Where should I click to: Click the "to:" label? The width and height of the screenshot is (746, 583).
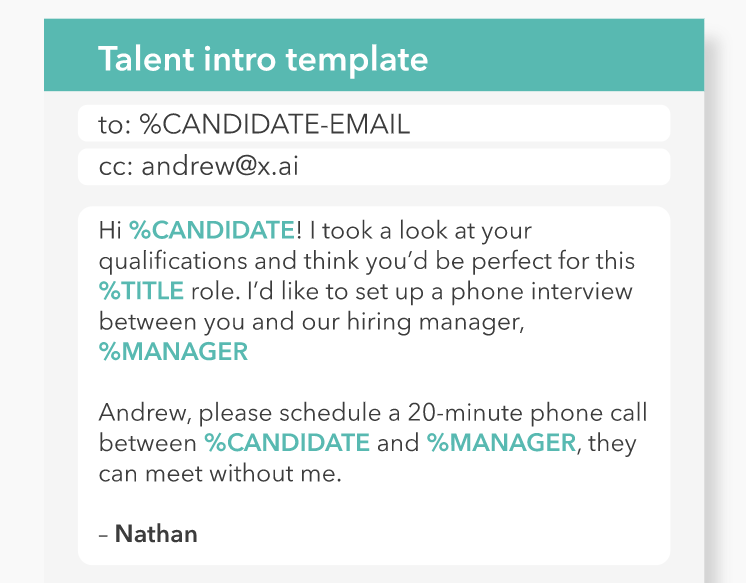pyautogui.click(x=115, y=124)
